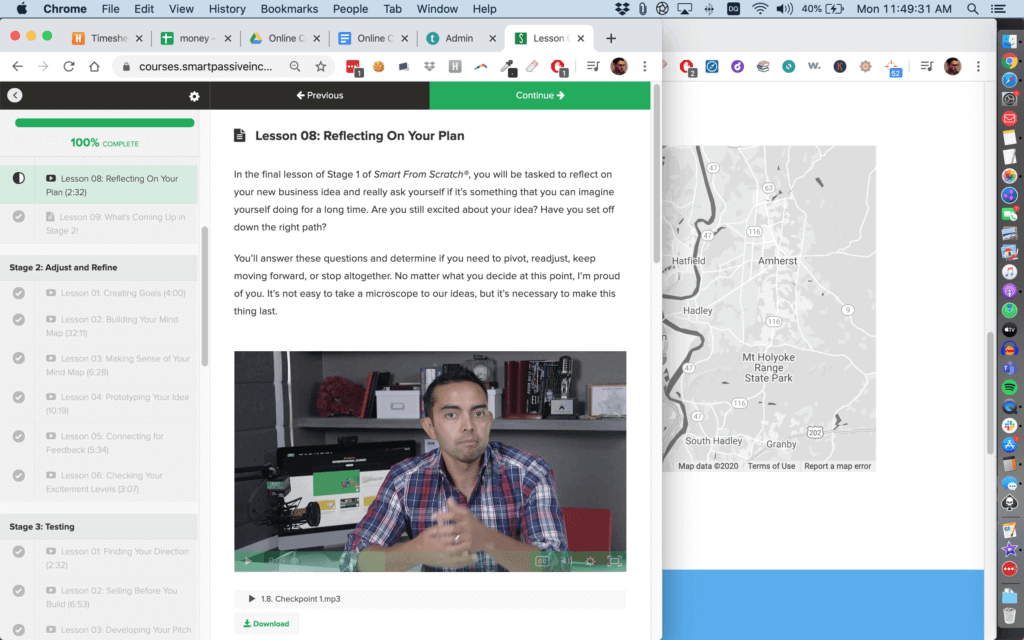Collapse the Stage 3: Testing section
This screenshot has width=1024, height=640.
click(x=99, y=526)
